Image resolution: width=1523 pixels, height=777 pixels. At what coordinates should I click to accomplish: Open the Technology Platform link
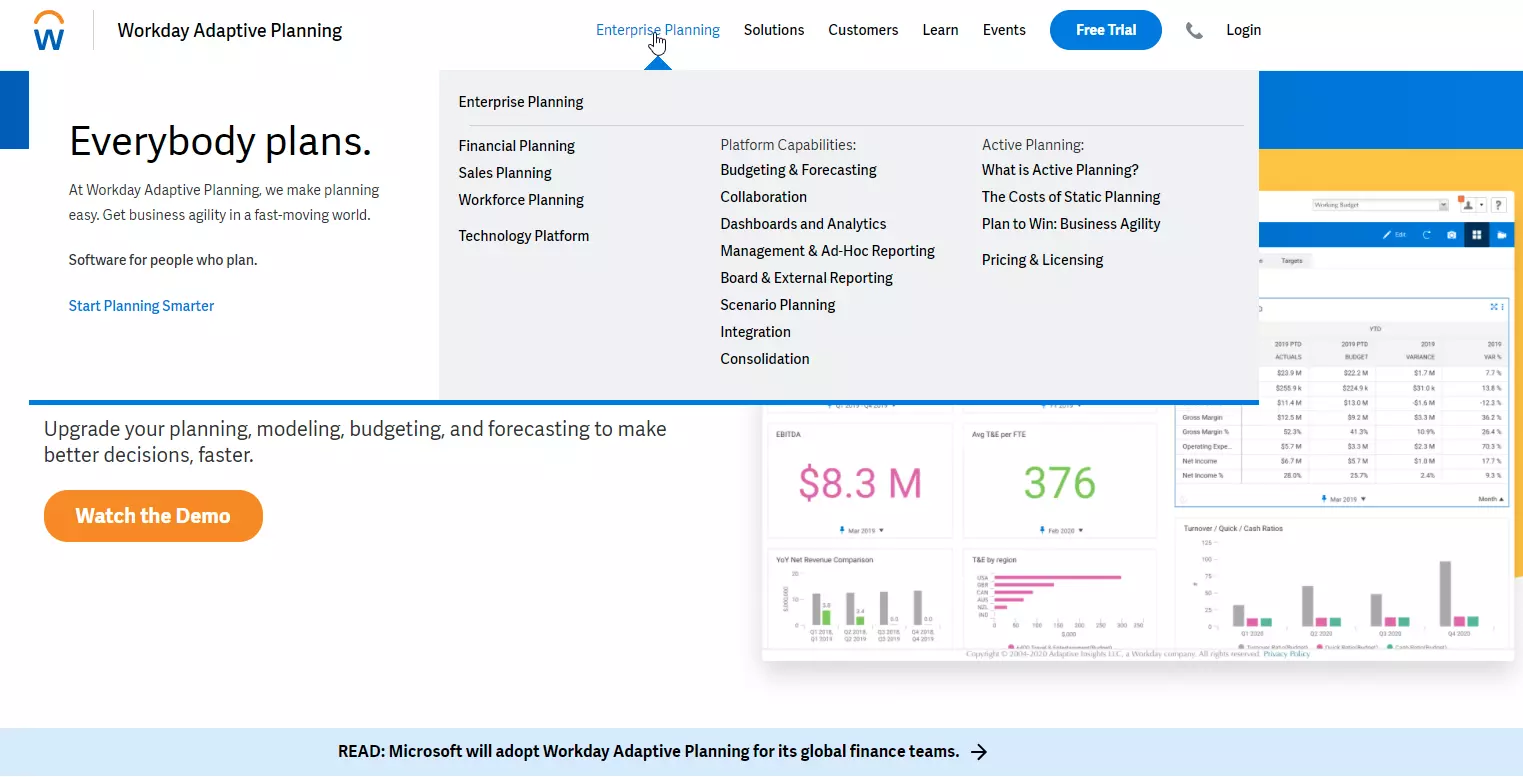[524, 236]
